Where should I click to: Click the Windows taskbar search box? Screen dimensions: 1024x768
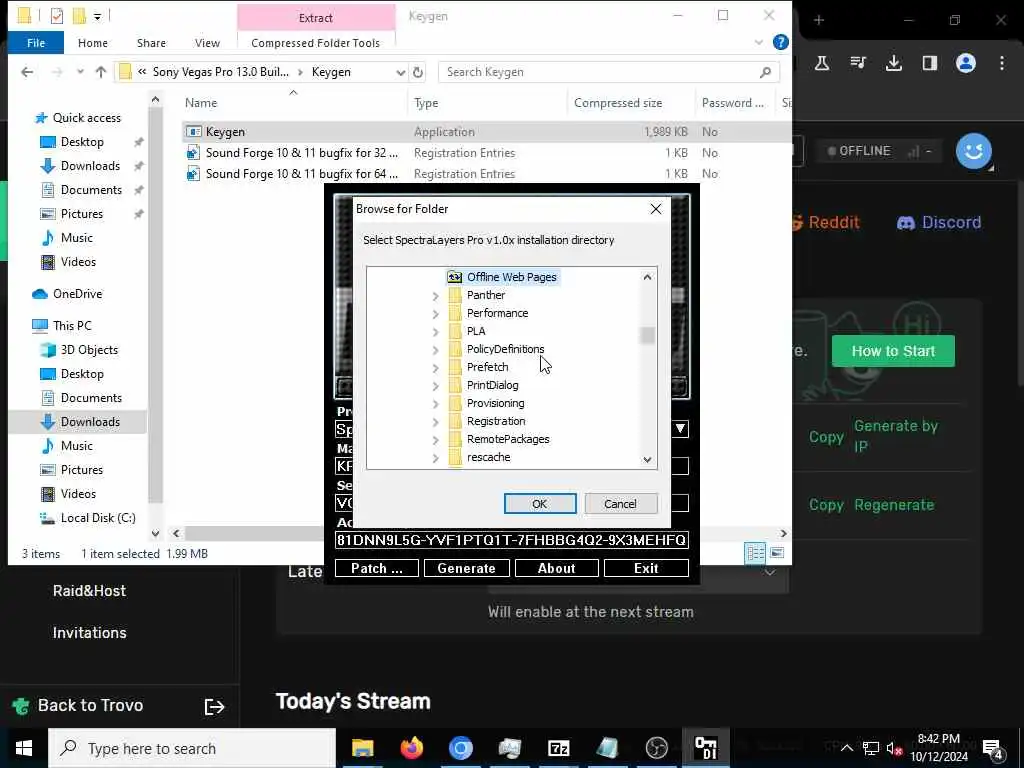(192, 748)
